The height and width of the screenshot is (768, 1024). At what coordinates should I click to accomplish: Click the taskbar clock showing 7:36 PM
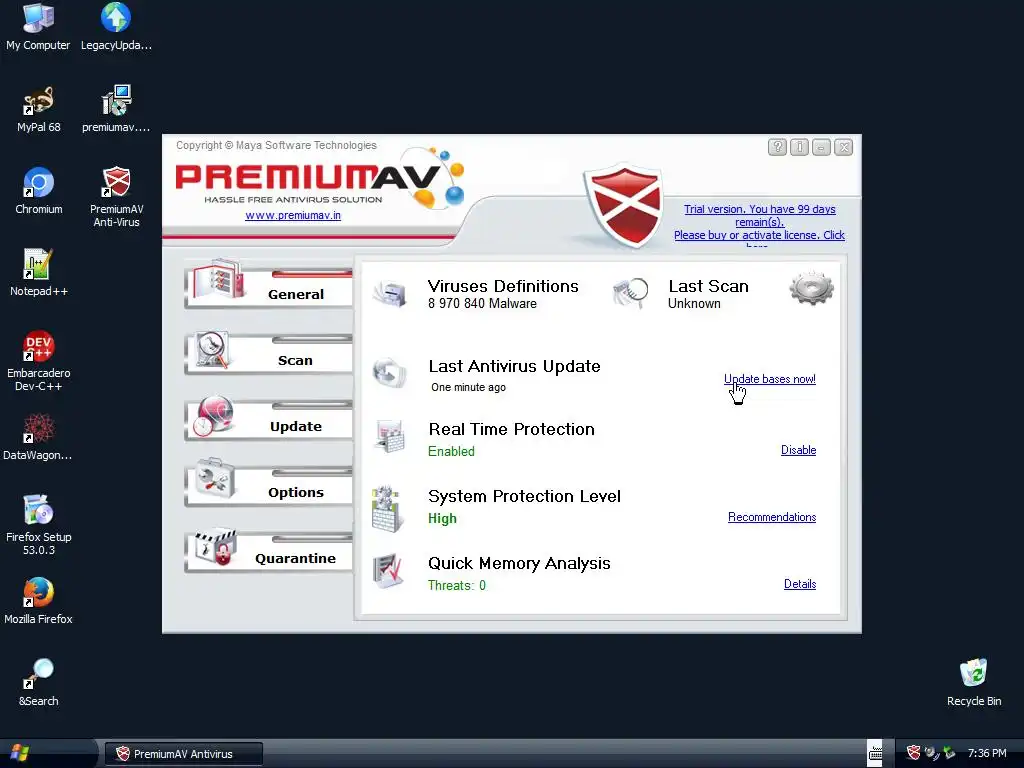point(987,754)
